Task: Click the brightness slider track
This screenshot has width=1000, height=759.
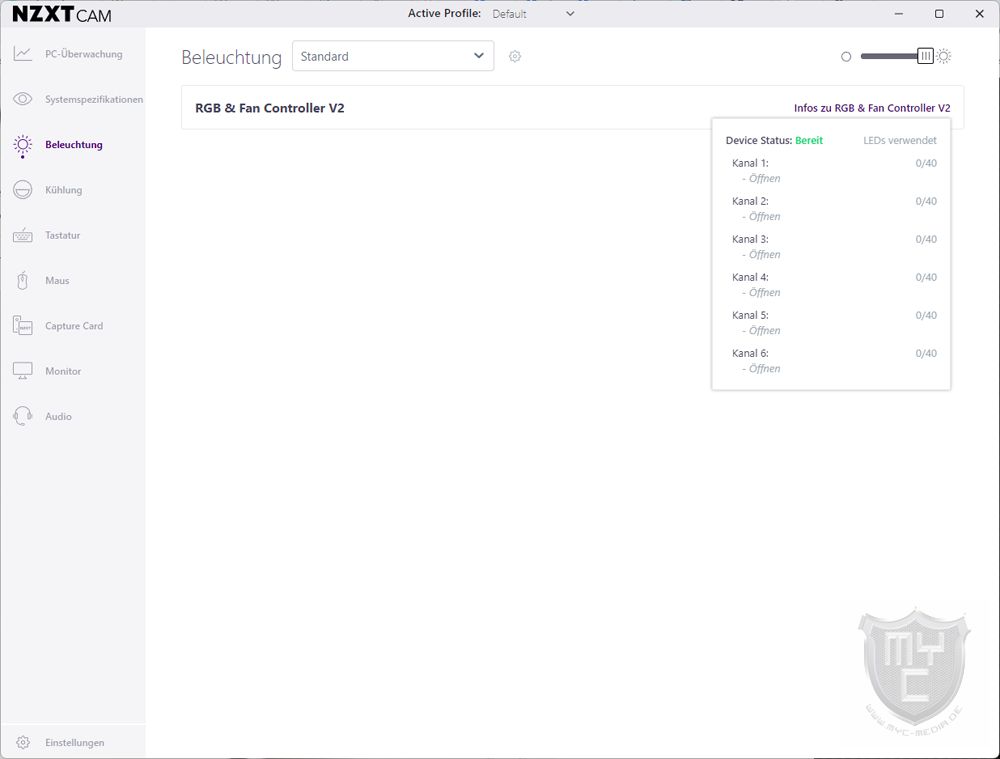Action: 889,56
